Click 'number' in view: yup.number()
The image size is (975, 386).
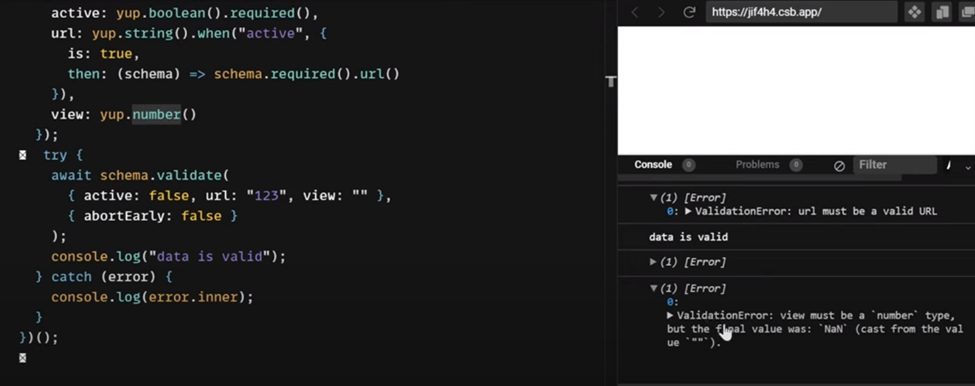[156, 114]
